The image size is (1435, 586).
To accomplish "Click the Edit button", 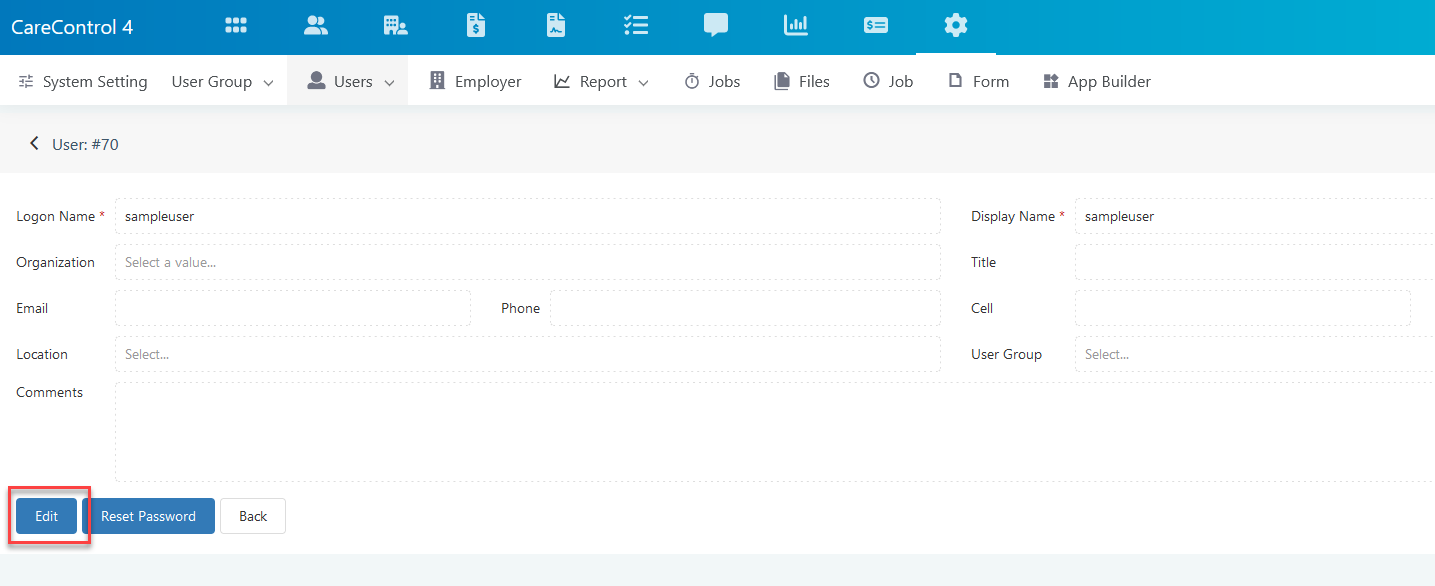I will pyautogui.click(x=46, y=516).
